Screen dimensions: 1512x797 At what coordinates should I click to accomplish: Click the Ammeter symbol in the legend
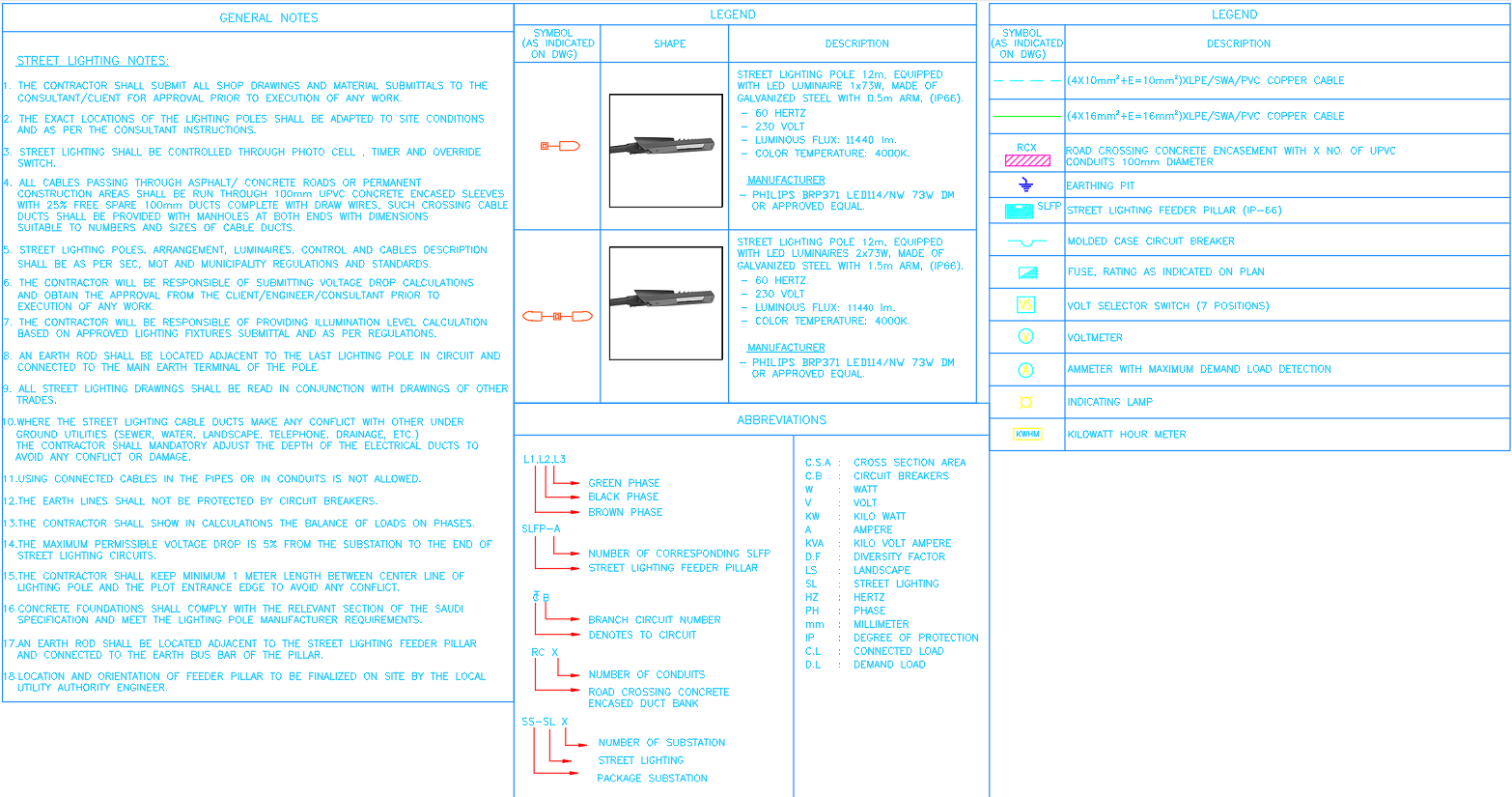click(1026, 368)
